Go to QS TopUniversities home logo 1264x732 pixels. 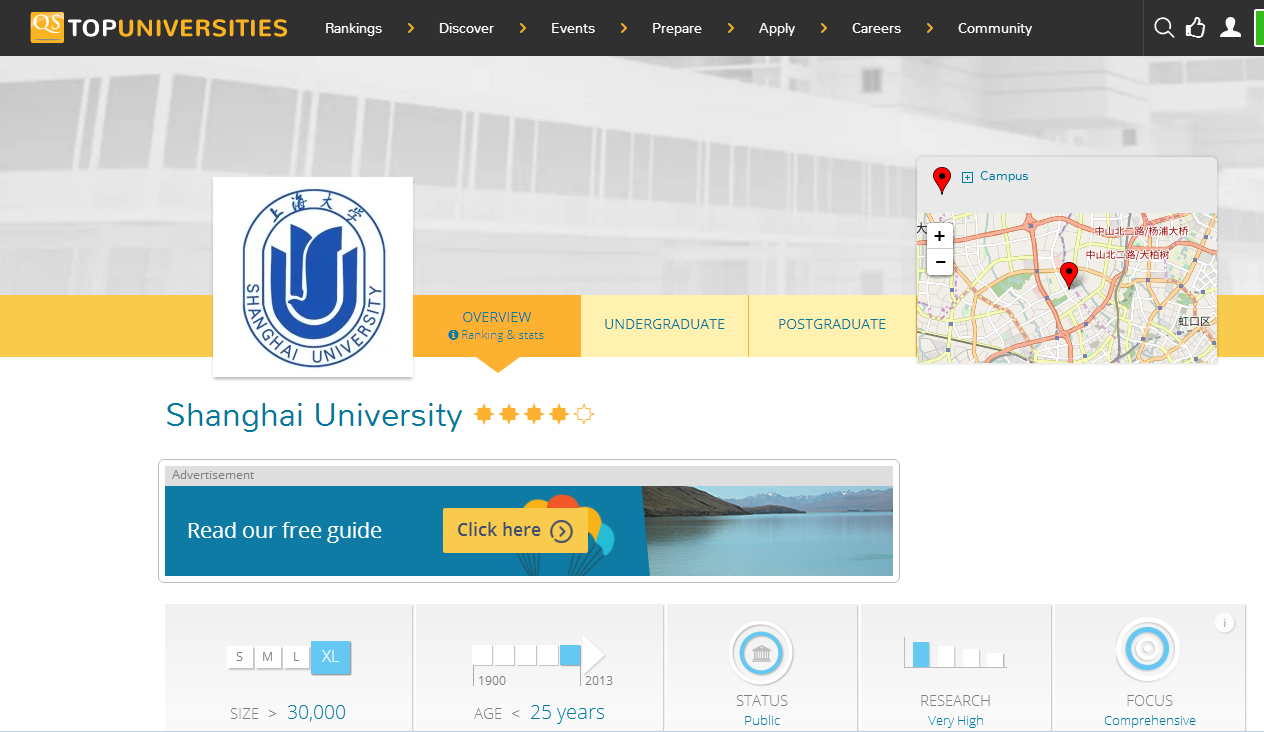(159, 28)
